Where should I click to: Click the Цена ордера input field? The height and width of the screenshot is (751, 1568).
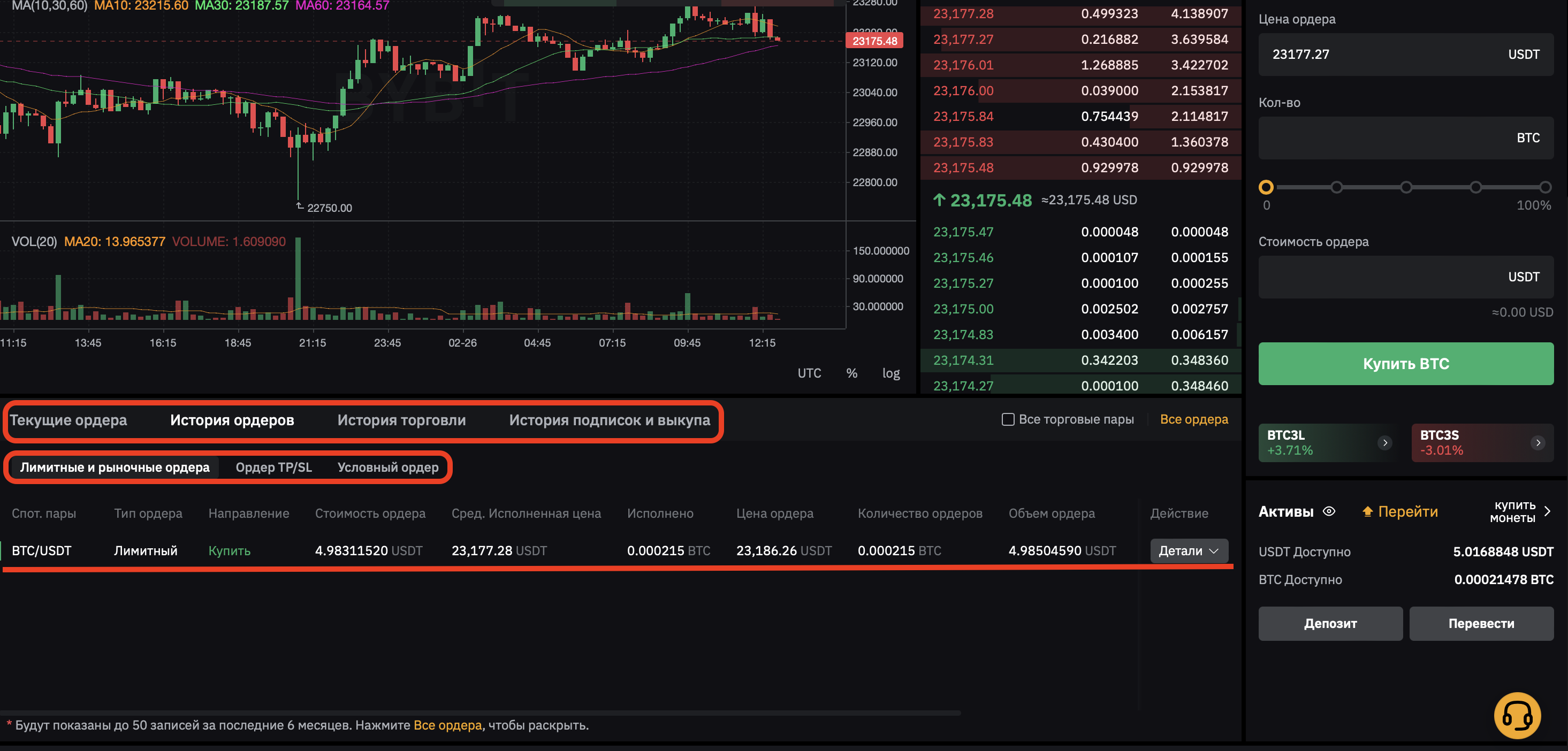[x=1405, y=54]
